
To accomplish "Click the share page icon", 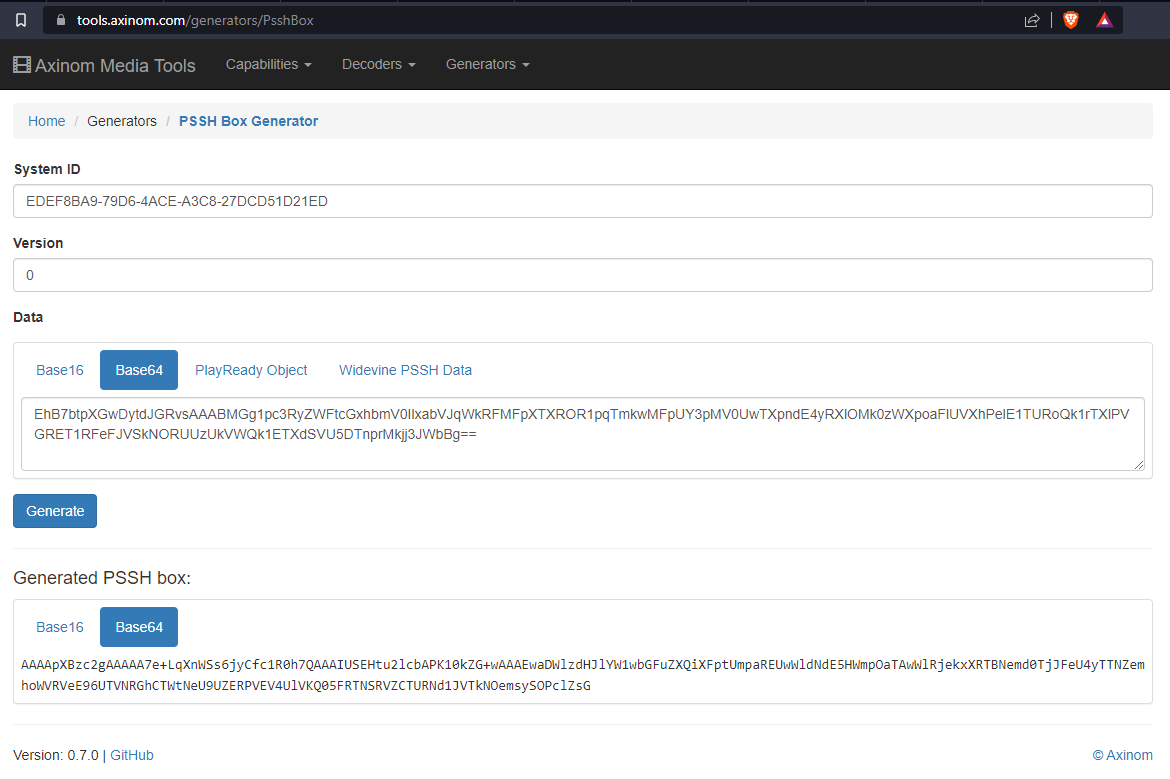I will (x=1032, y=20).
